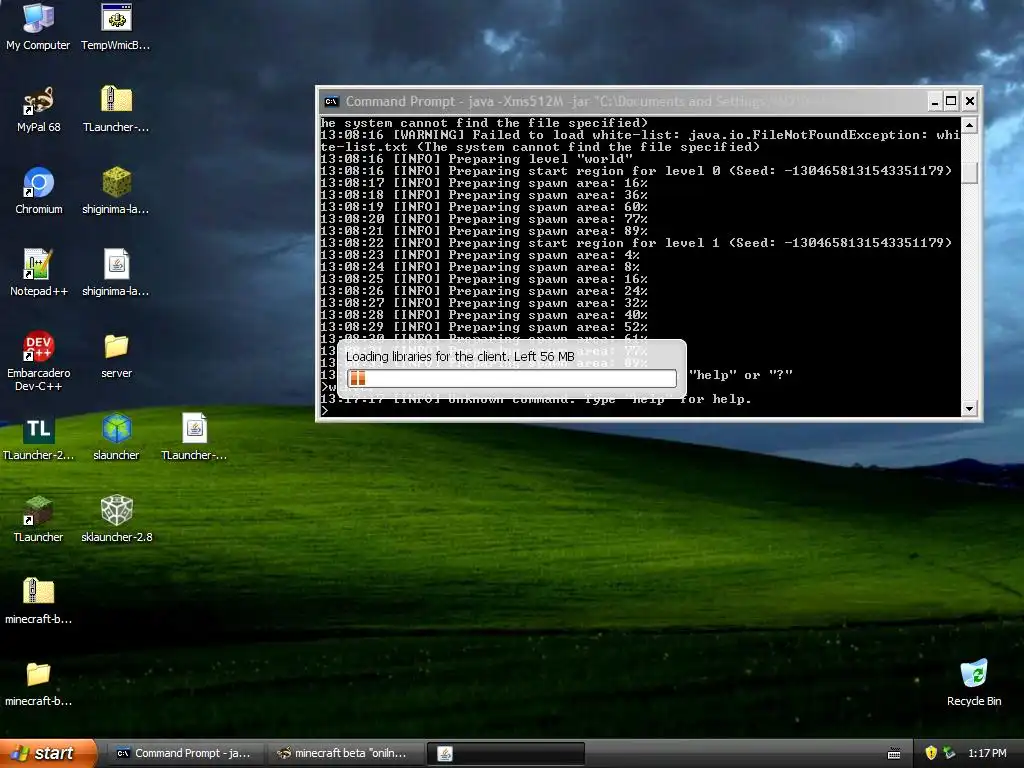Click the Command Prompt title bar system icon
This screenshot has height=768, width=1024.
click(332, 101)
